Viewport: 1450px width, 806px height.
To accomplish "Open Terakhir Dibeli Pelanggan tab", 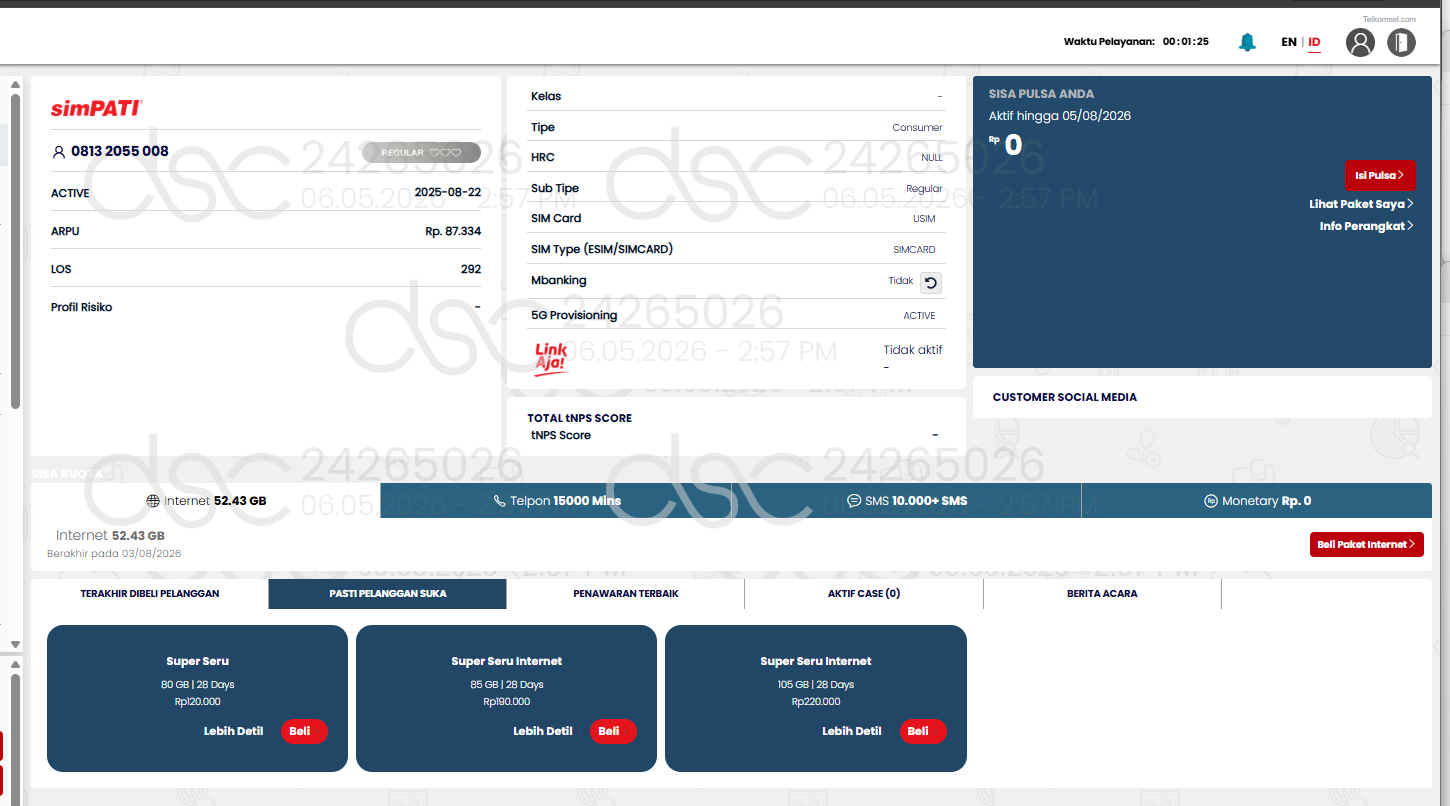I will [x=150, y=594].
